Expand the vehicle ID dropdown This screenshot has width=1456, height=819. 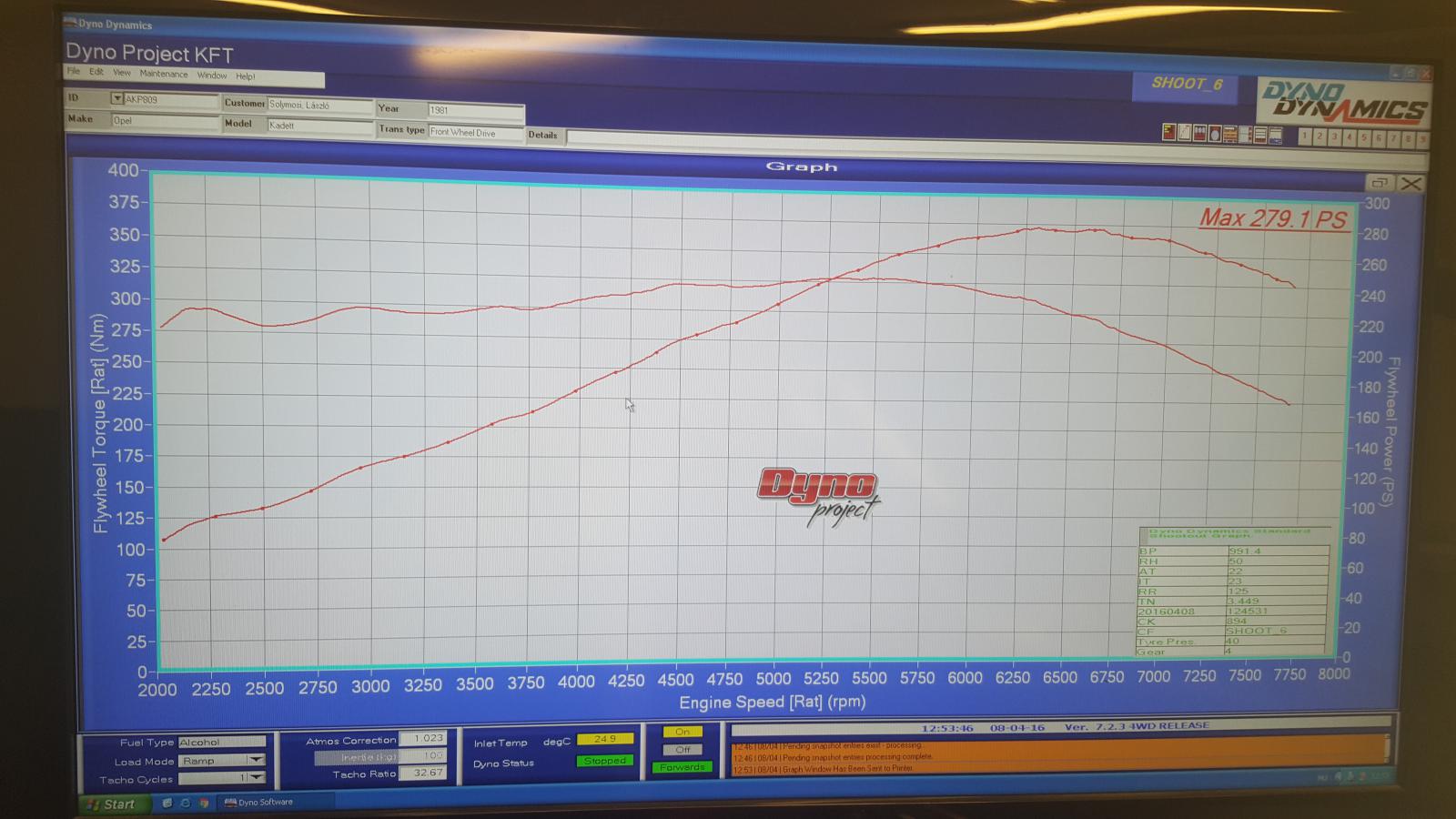[117, 98]
